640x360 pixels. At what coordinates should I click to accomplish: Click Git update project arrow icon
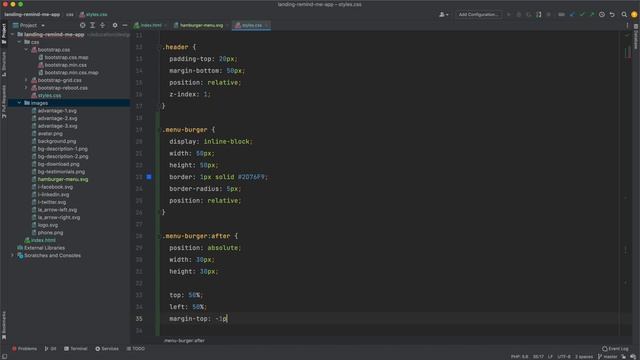point(572,14)
